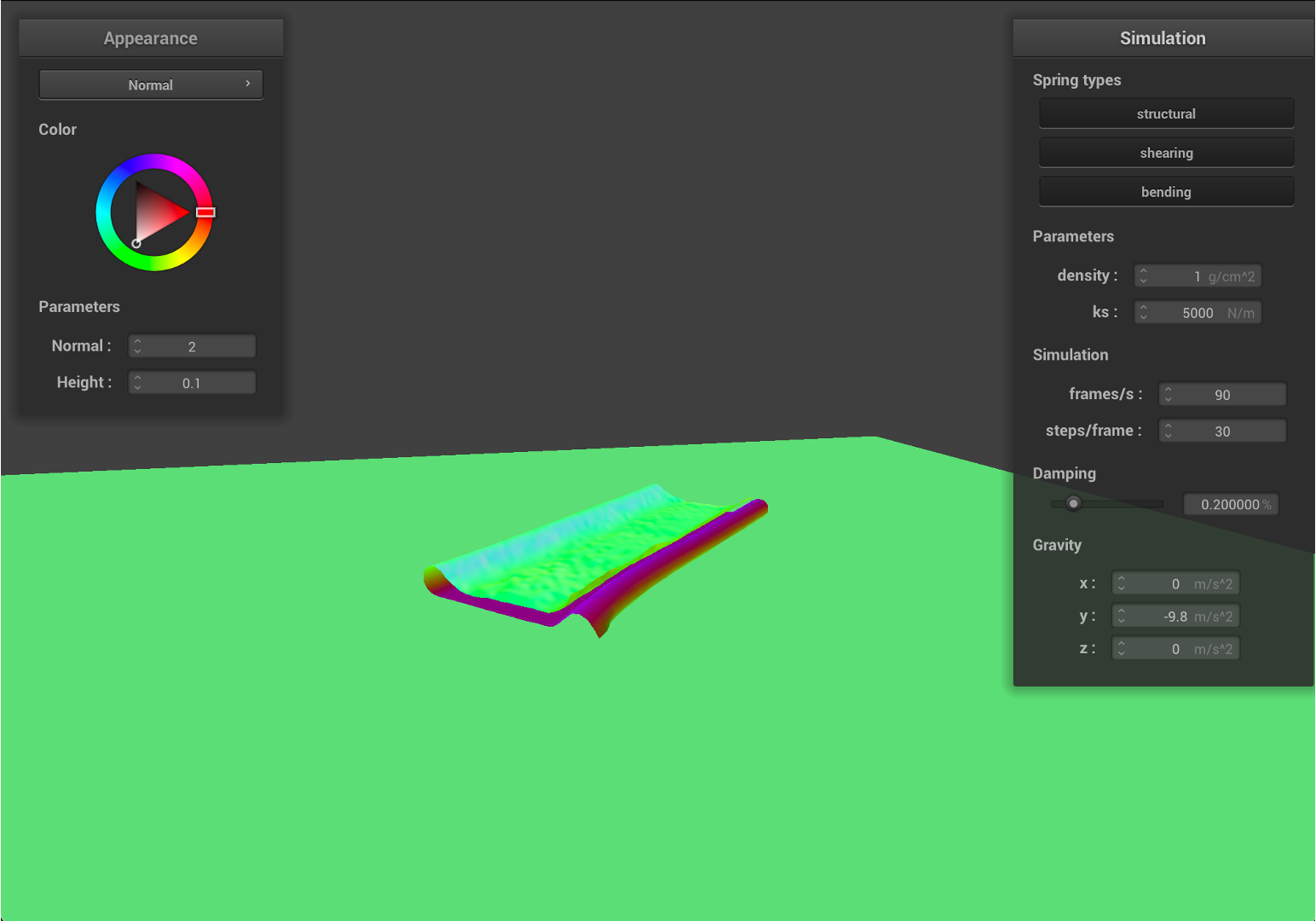Click the Height parameter stepper arrows
Image resolution: width=1316 pixels, height=921 pixels.
click(138, 382)
